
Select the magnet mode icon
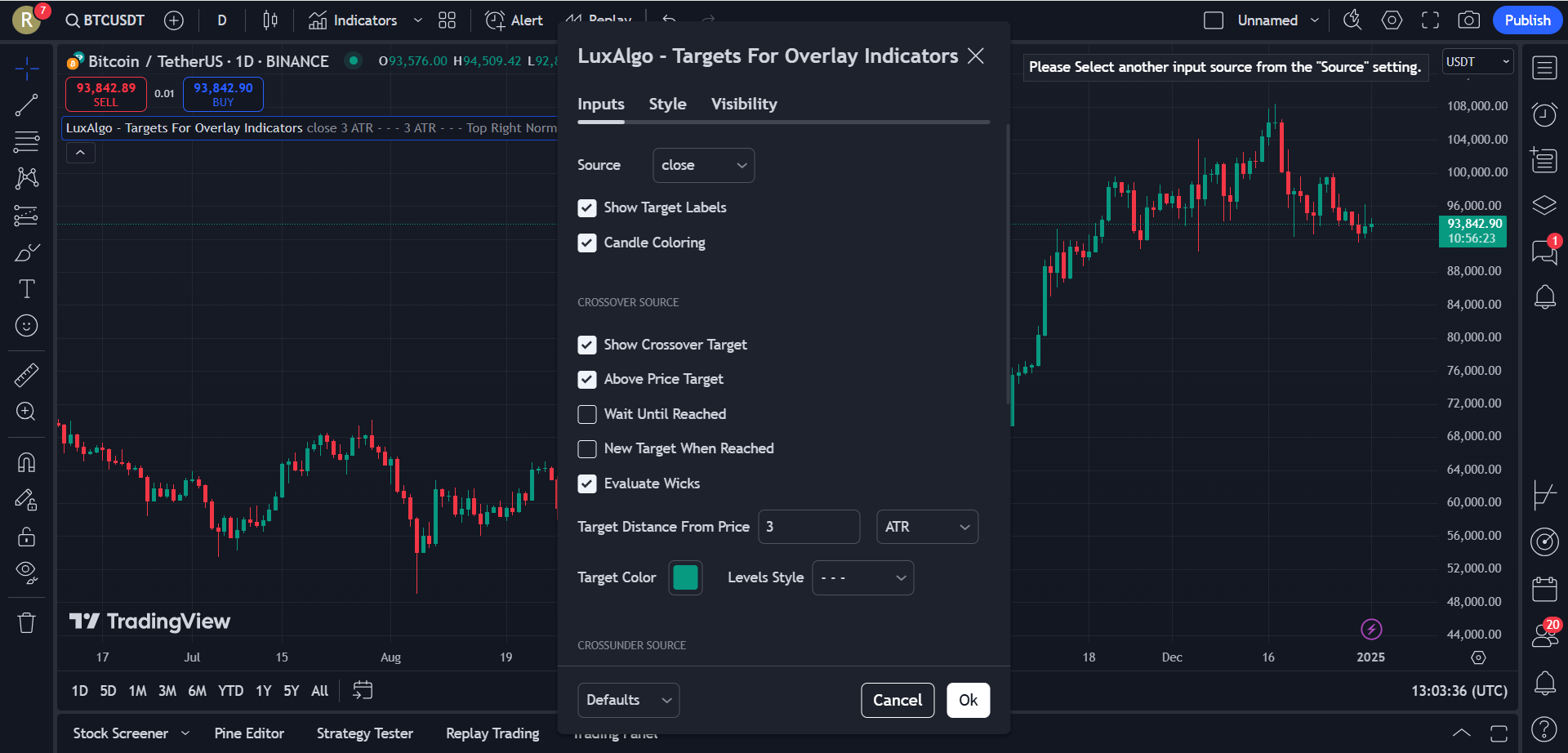pos(26,462)
